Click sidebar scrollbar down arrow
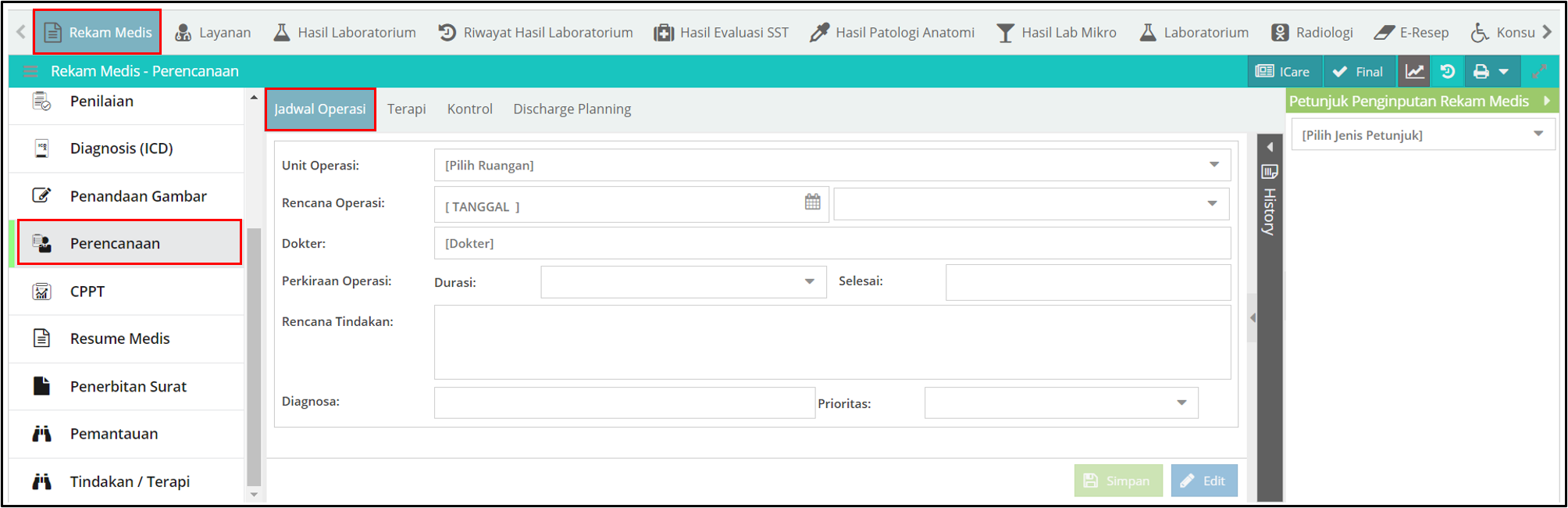Screen dimensions: 1568x508 coord(254,495)
